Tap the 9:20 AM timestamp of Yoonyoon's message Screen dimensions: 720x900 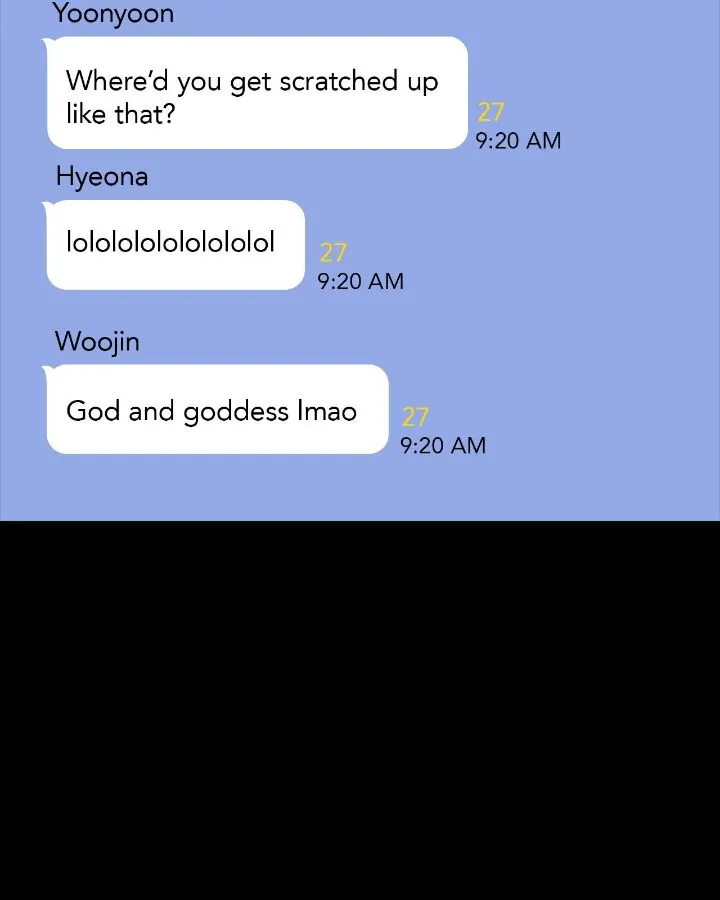pyautogui.click(x=518, y=141)
